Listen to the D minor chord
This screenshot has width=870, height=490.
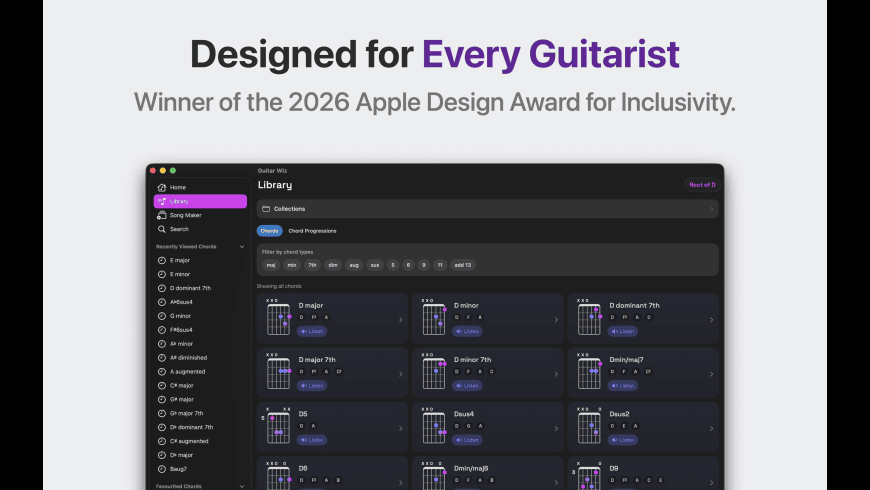coord(467,331)
